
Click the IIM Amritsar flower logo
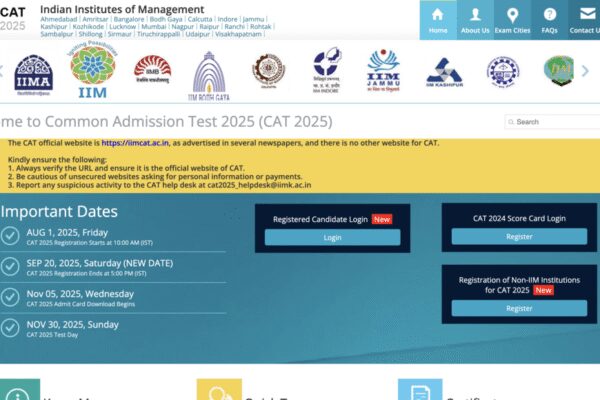click(92, 70)
